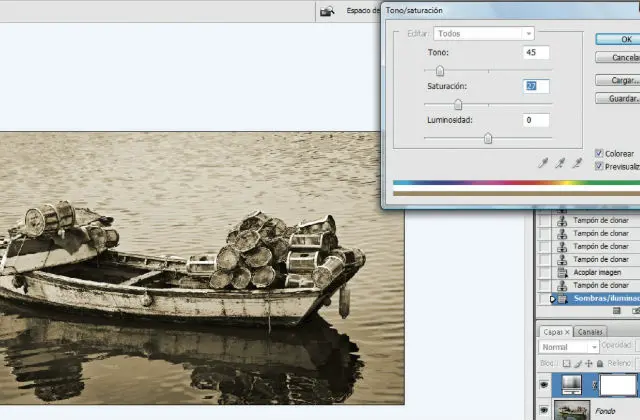Toggle the Previsualizar checkbox
This screenshot has width=640, height=420.
coord(599,167)
